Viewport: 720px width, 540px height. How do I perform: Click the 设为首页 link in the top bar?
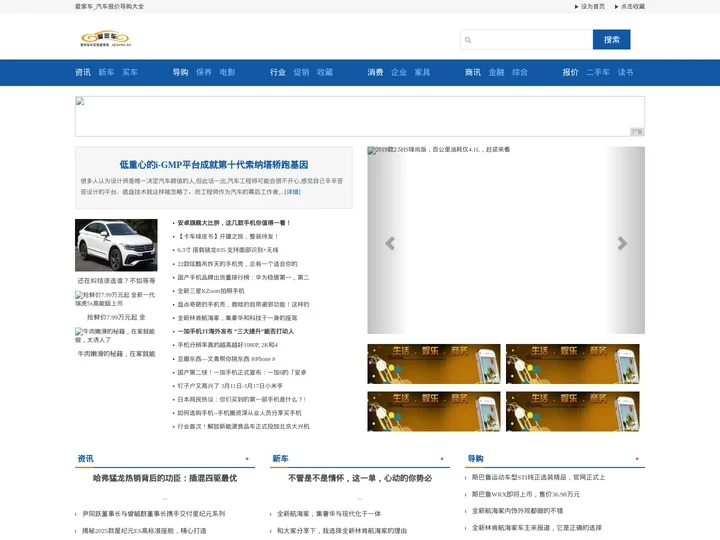click(x=593, y=6)
